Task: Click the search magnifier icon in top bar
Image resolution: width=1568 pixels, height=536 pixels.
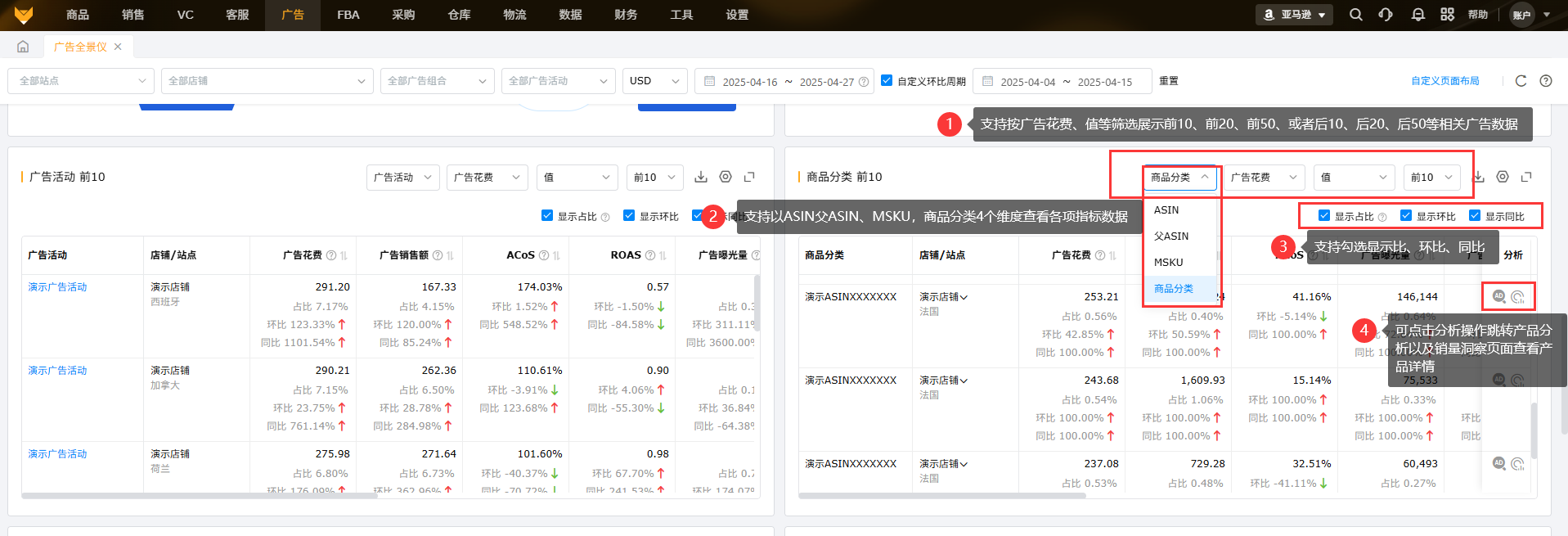Action: click(x=1355, y=15)
